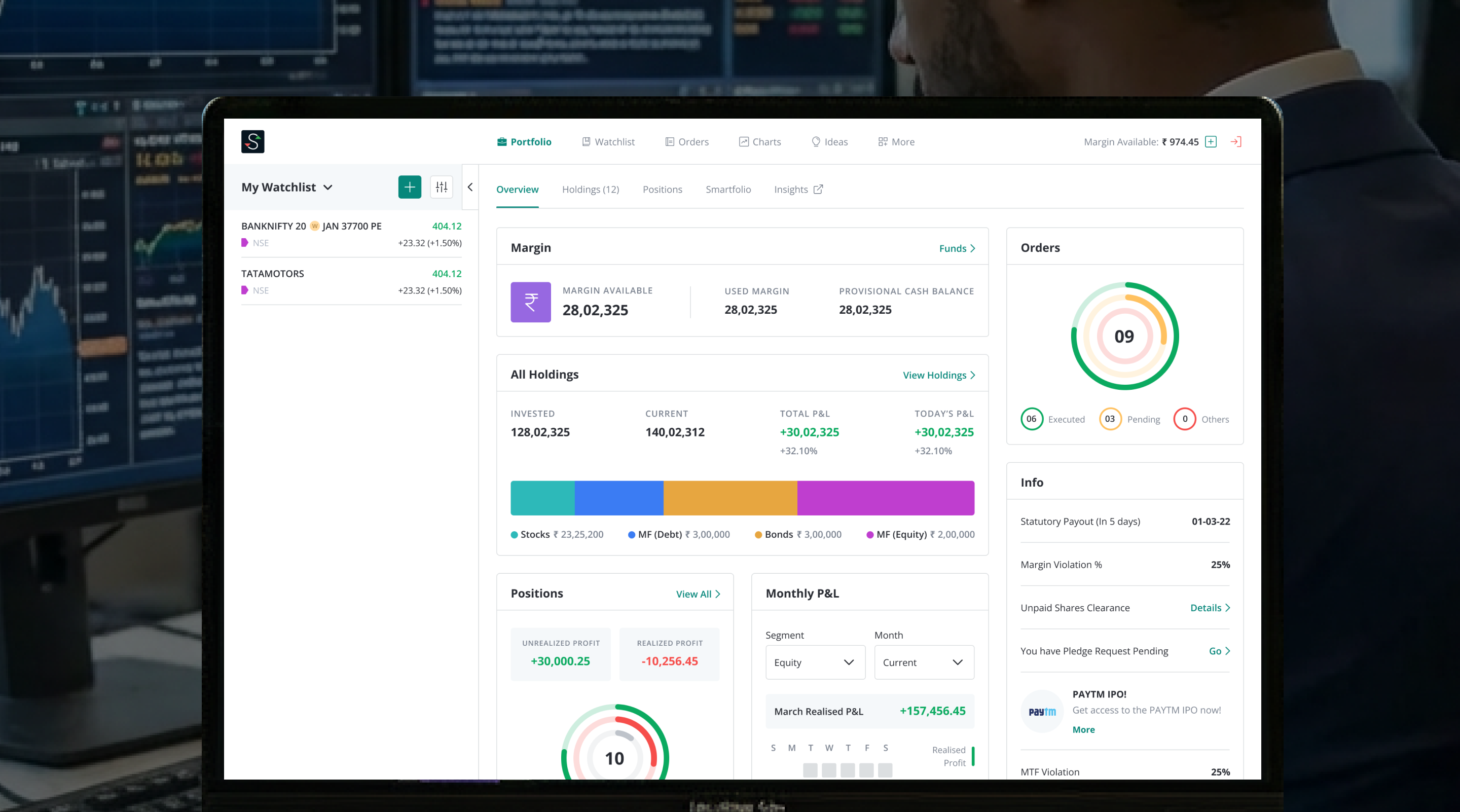Image resolution: width=1460 pixels, height=812 pixels.
Task: Open the Charts menu item
Action: (759, 141)
